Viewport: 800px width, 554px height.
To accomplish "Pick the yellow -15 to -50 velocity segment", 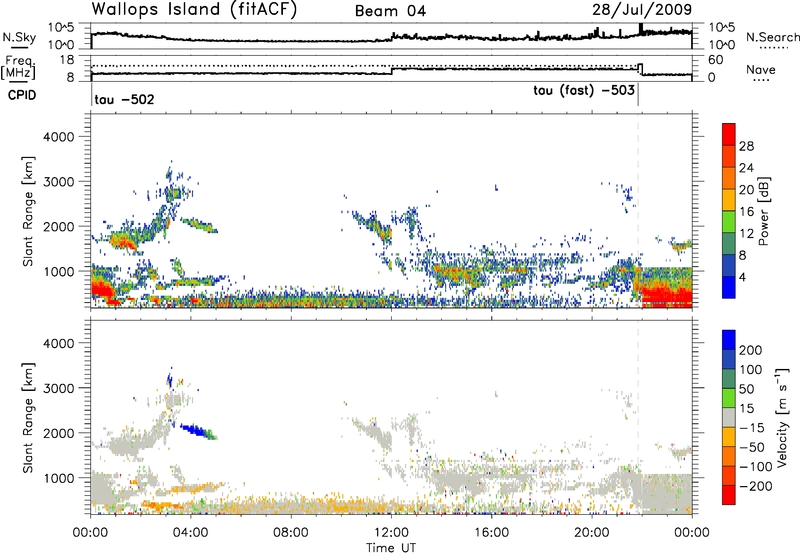I will [x=729, y=437].
